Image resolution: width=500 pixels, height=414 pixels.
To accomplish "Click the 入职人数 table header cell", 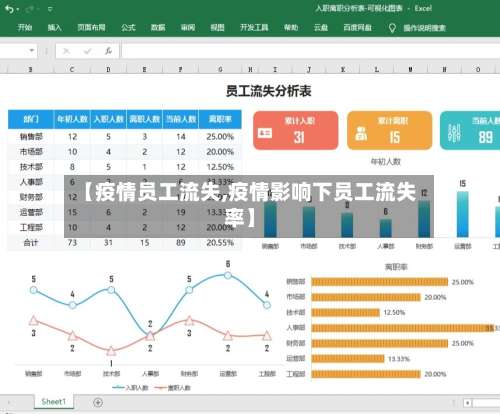I will (108, 119).
